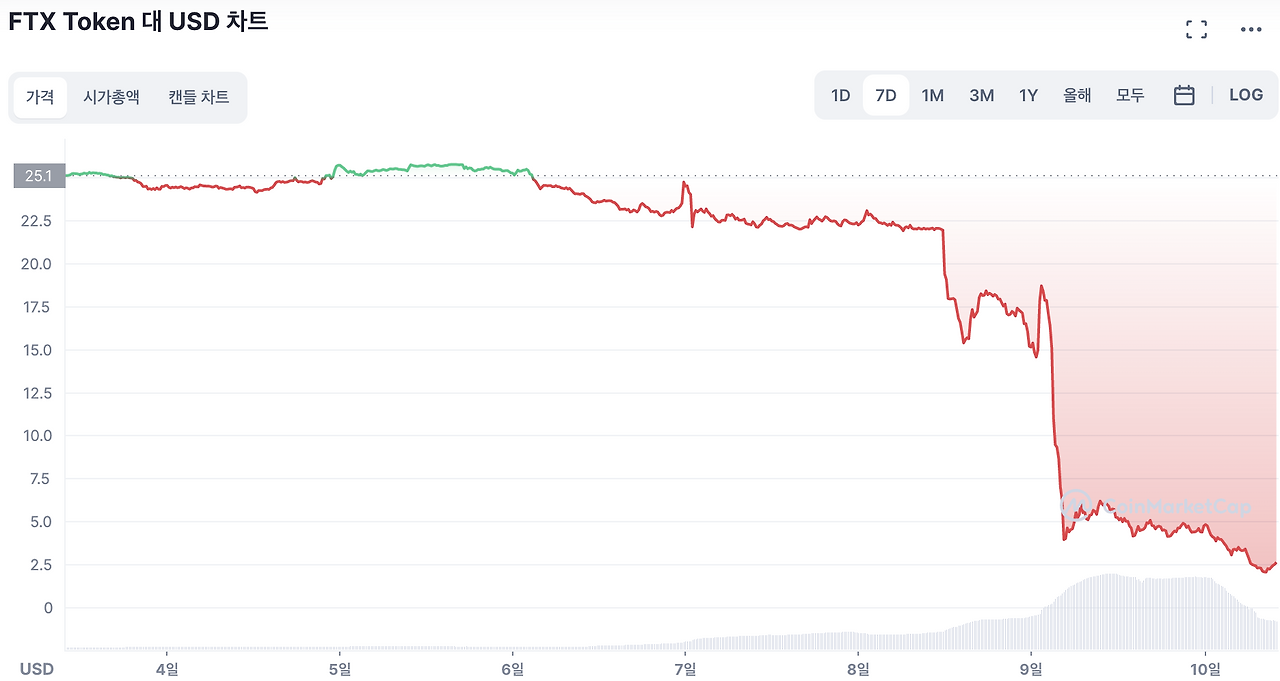Image resolution: width=1280 pixels, height=681 pixels.
Task: Click the volume bars peak area
Action: (1110, 590)
